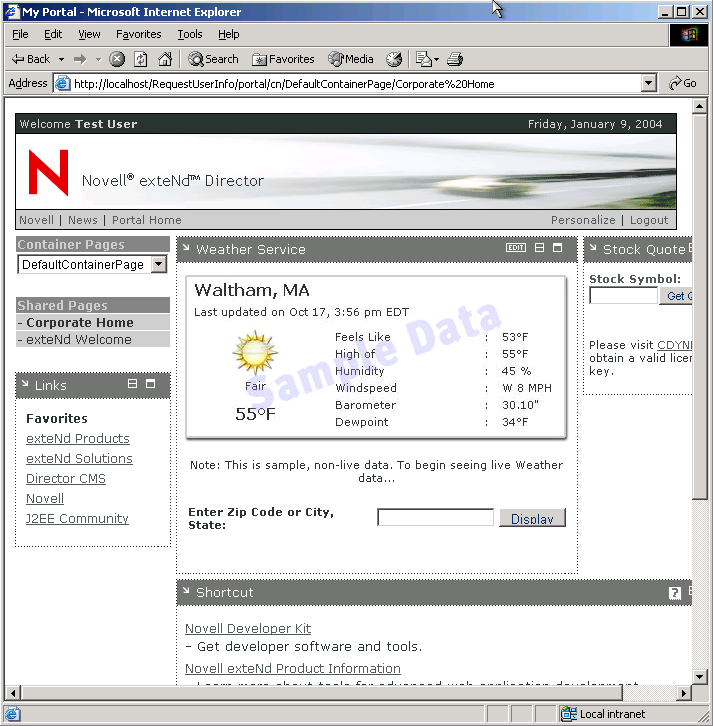Viewport: 713px width, 726px height.
Task: Maximize the Weather Service portlet
Action: point(557,248)
